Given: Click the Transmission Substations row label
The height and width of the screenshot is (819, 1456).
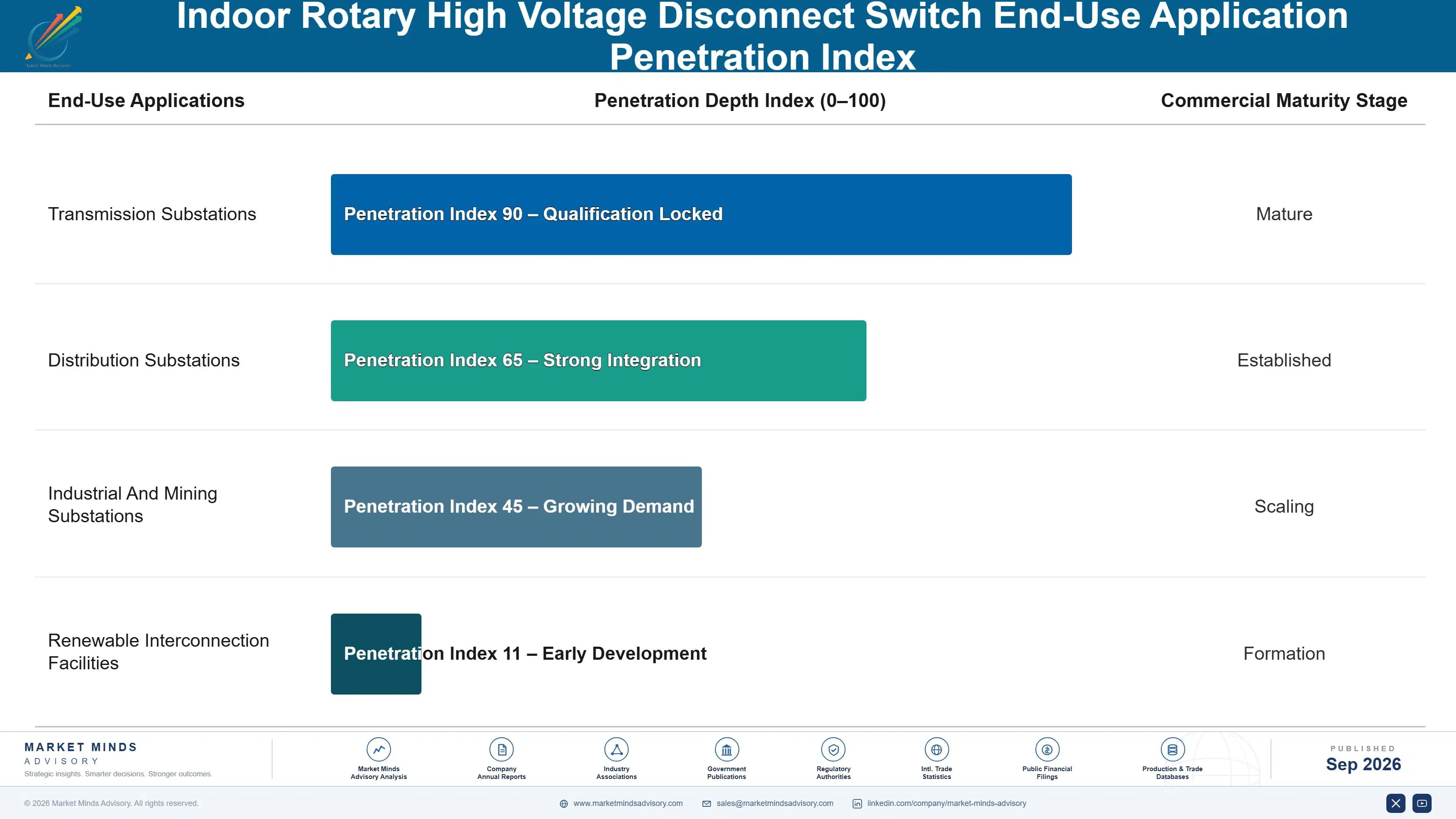Looking at the screenshot, I should (152, 214).
